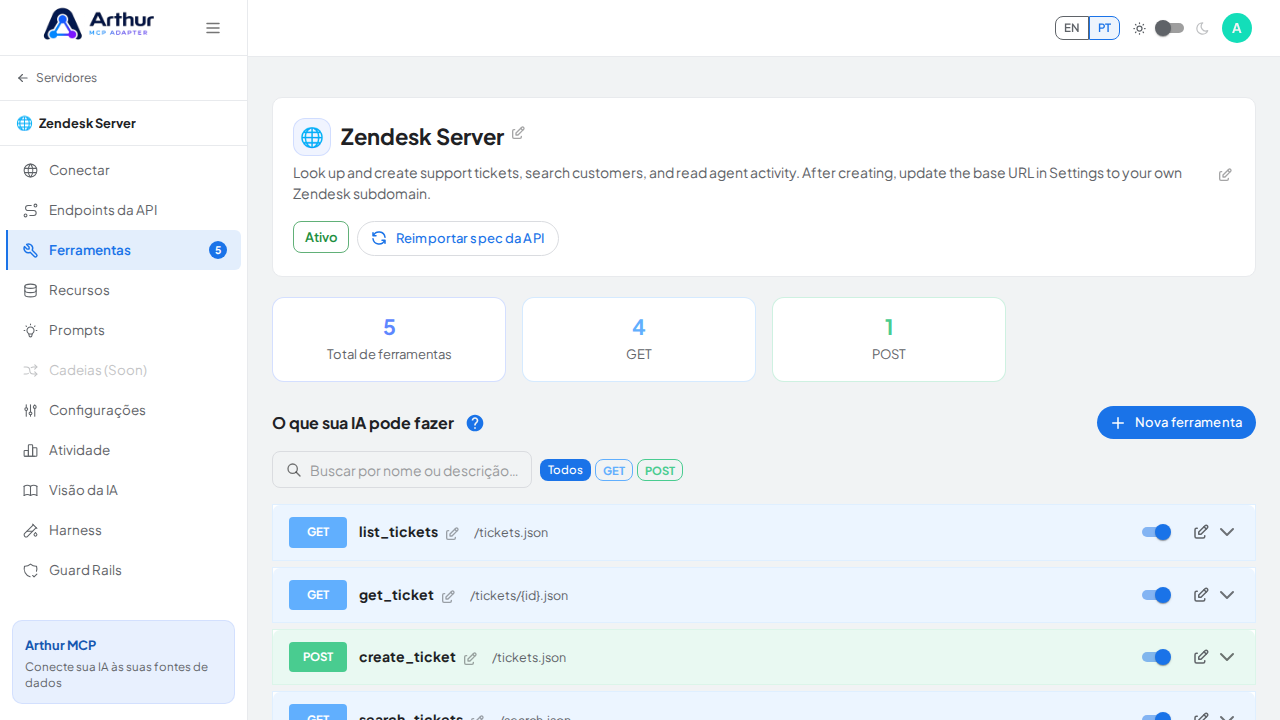Viewport: 1280px width, 720px height.
Task: Click the search magnifier icon
Action: coord(294,470)
